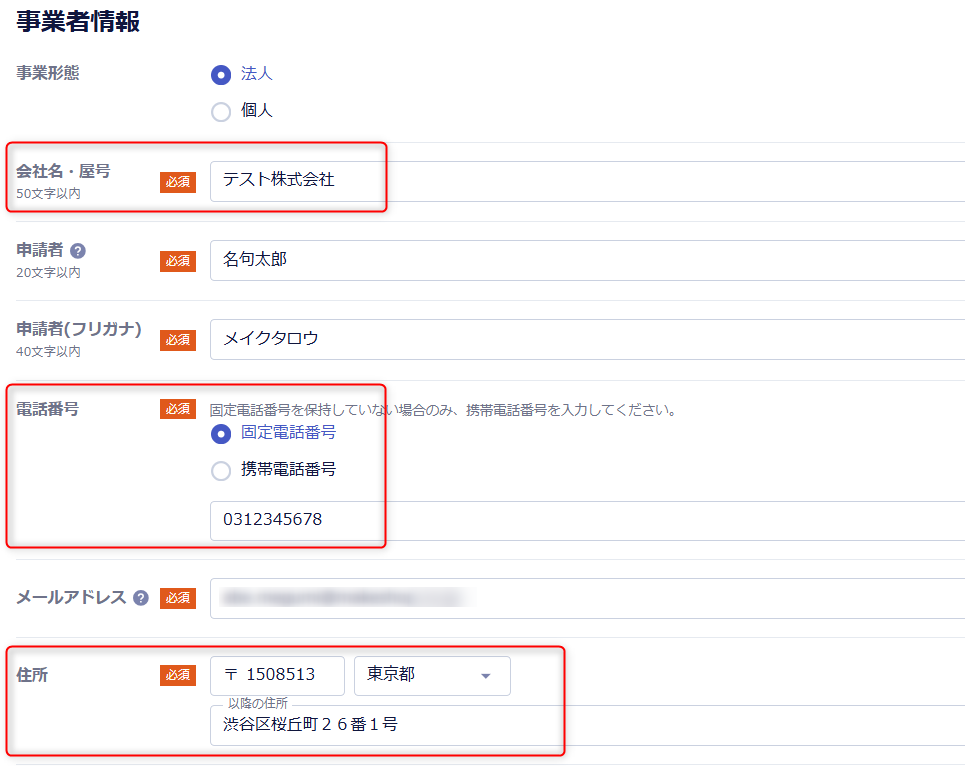
Task: Click the 必須 badge beside 会社名・屋号
Action: coord(178,182)
